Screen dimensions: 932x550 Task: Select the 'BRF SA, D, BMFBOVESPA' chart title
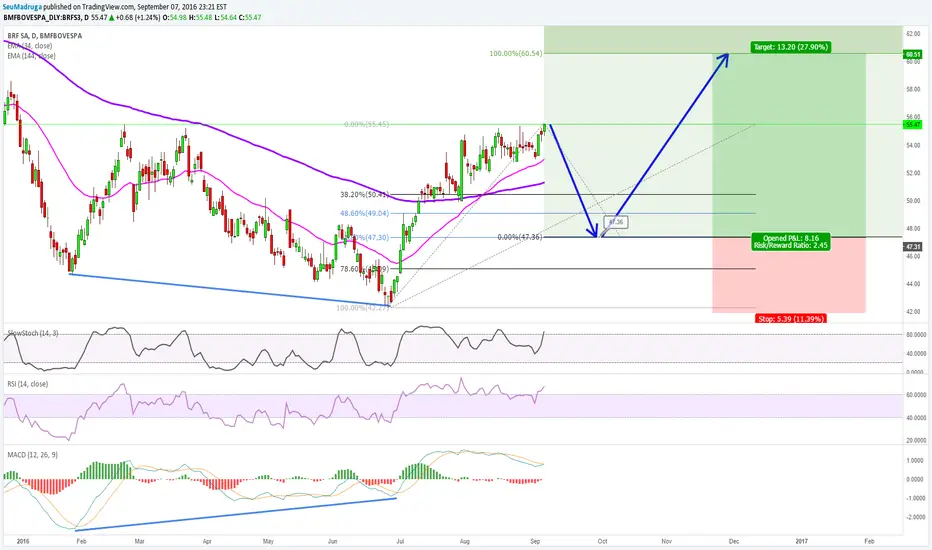point(45,36)
